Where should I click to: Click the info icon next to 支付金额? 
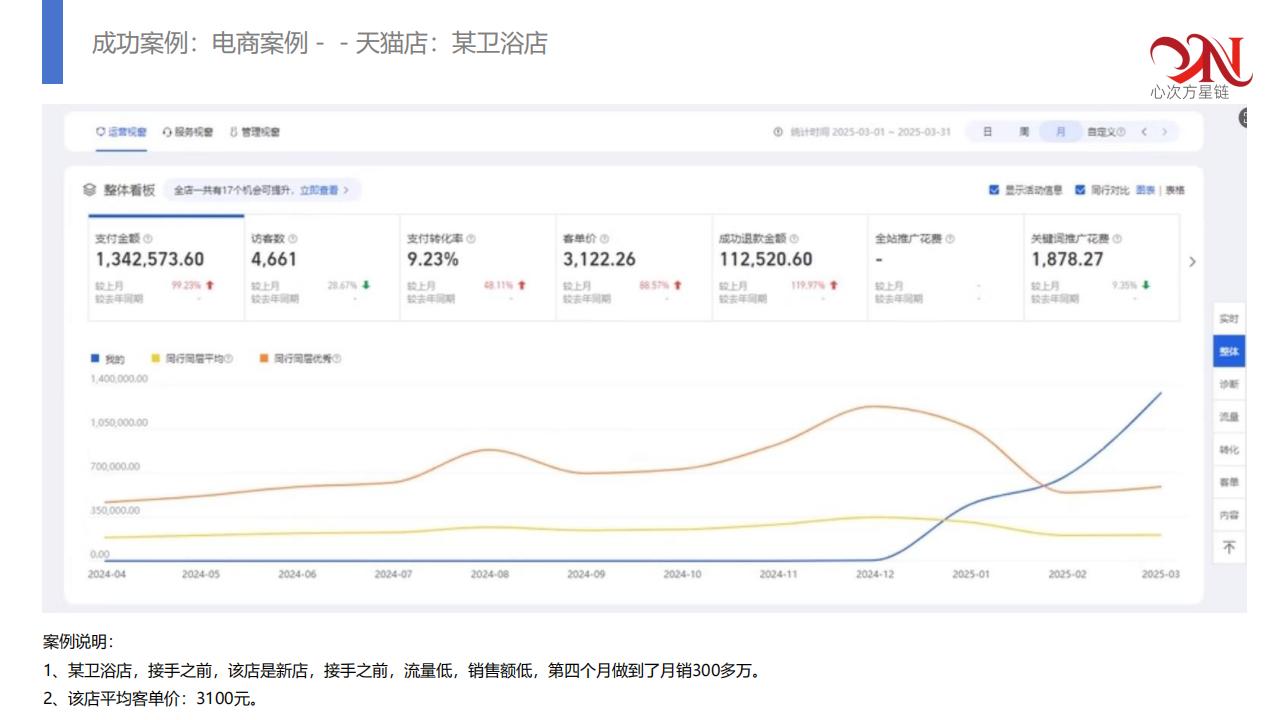coord(148,239)
